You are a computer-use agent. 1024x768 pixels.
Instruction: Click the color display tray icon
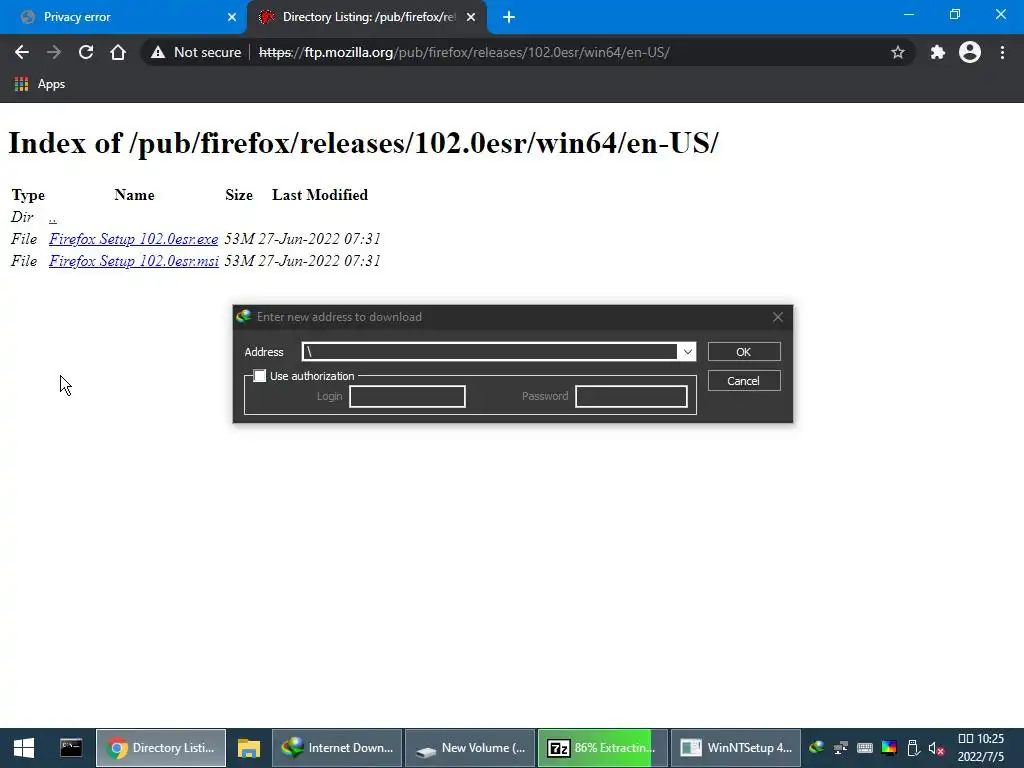pyautogui.click(x=889, y=748)
